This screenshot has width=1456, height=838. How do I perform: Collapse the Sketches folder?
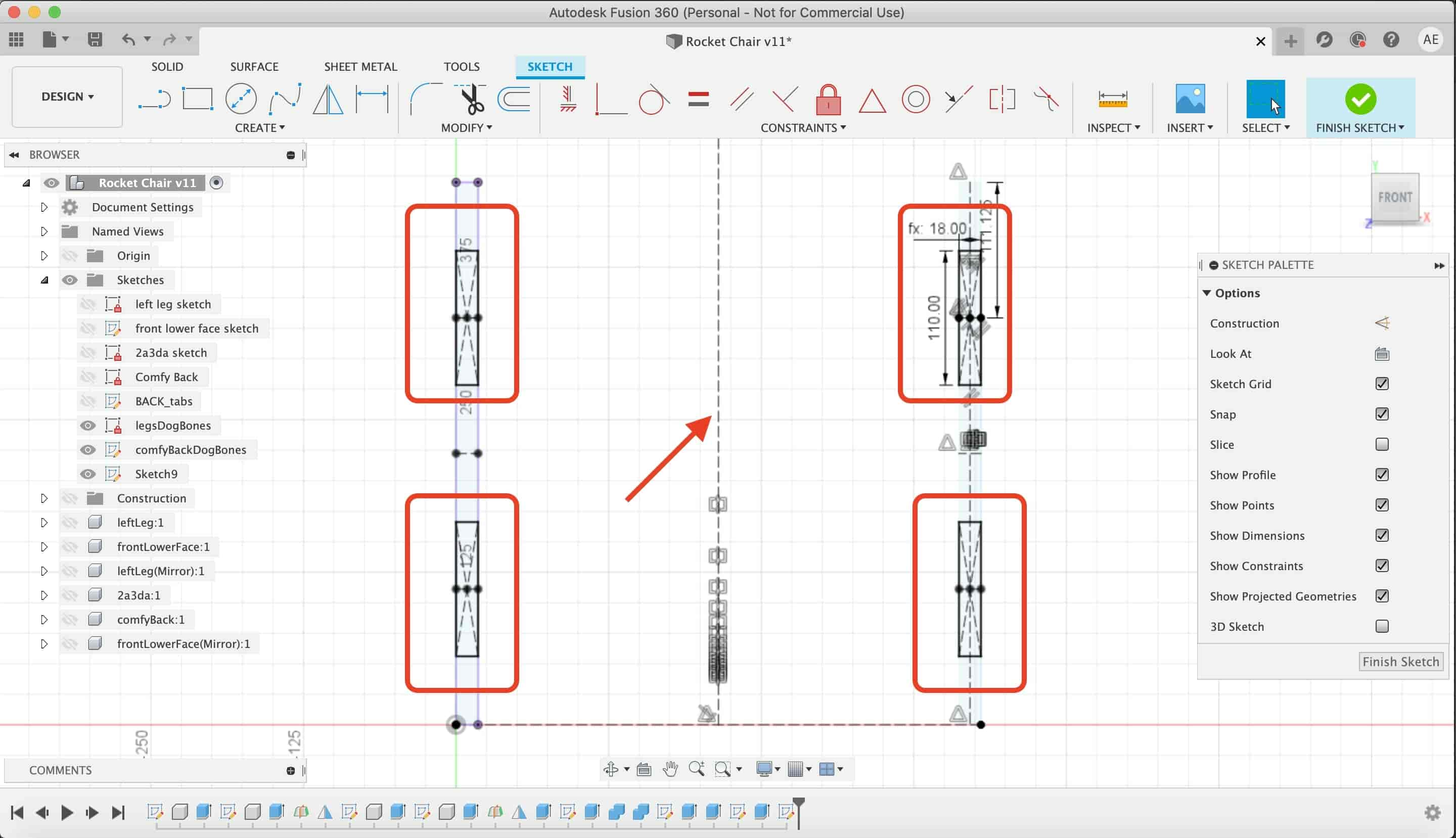(x=44, y=281)
